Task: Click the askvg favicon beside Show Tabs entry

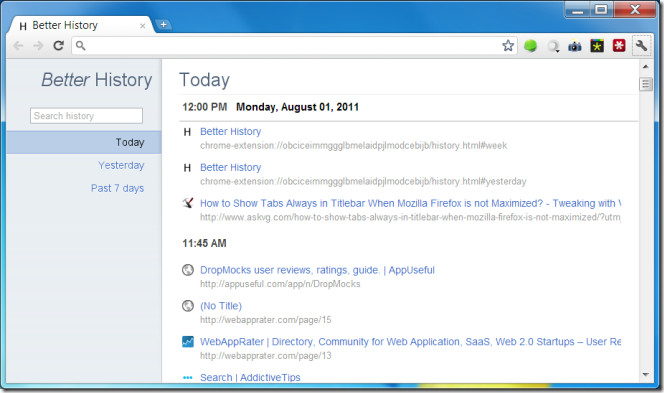Action: [x=188, y=203]
